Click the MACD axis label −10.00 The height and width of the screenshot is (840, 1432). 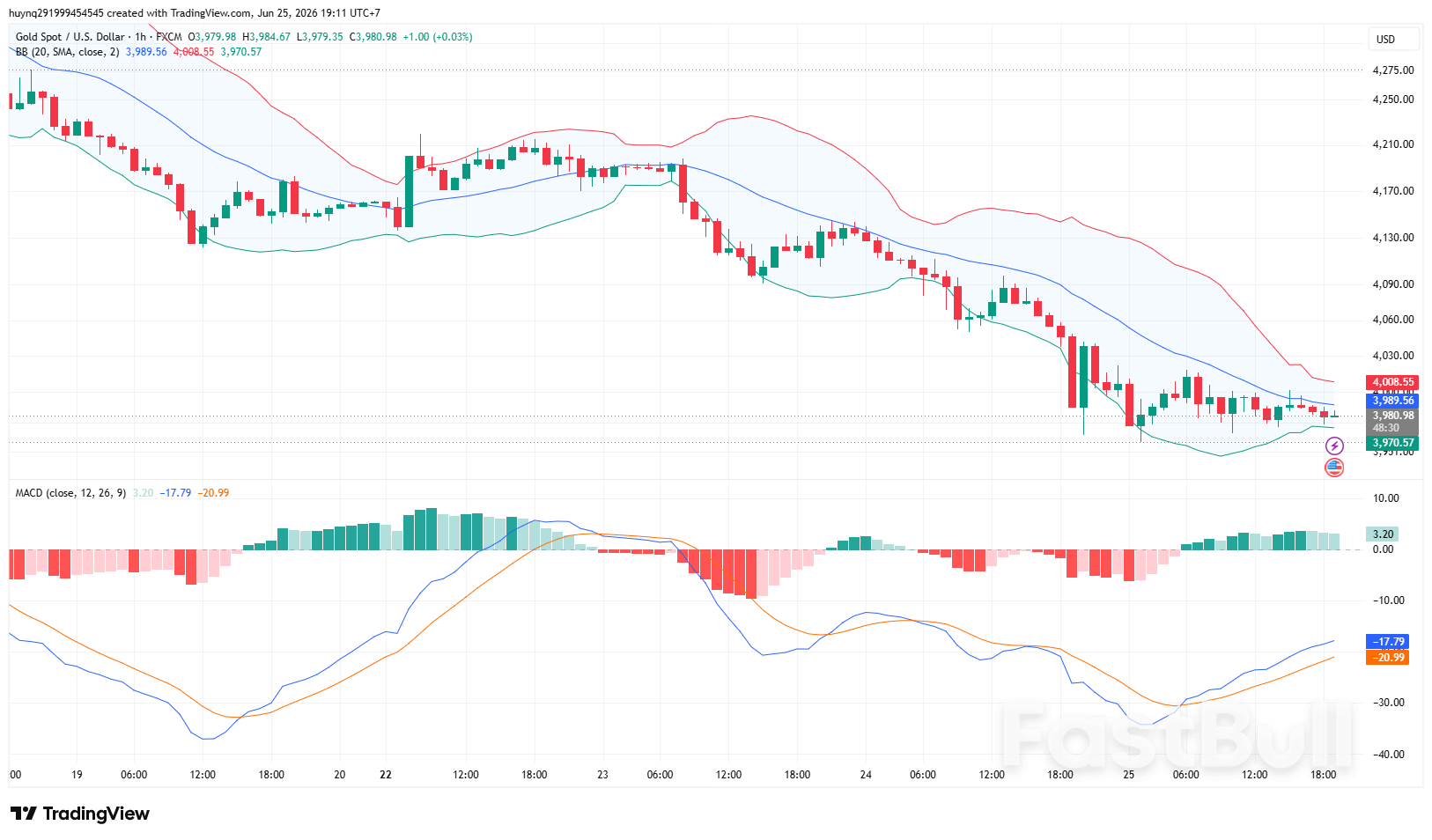[x=1388, y=601]
